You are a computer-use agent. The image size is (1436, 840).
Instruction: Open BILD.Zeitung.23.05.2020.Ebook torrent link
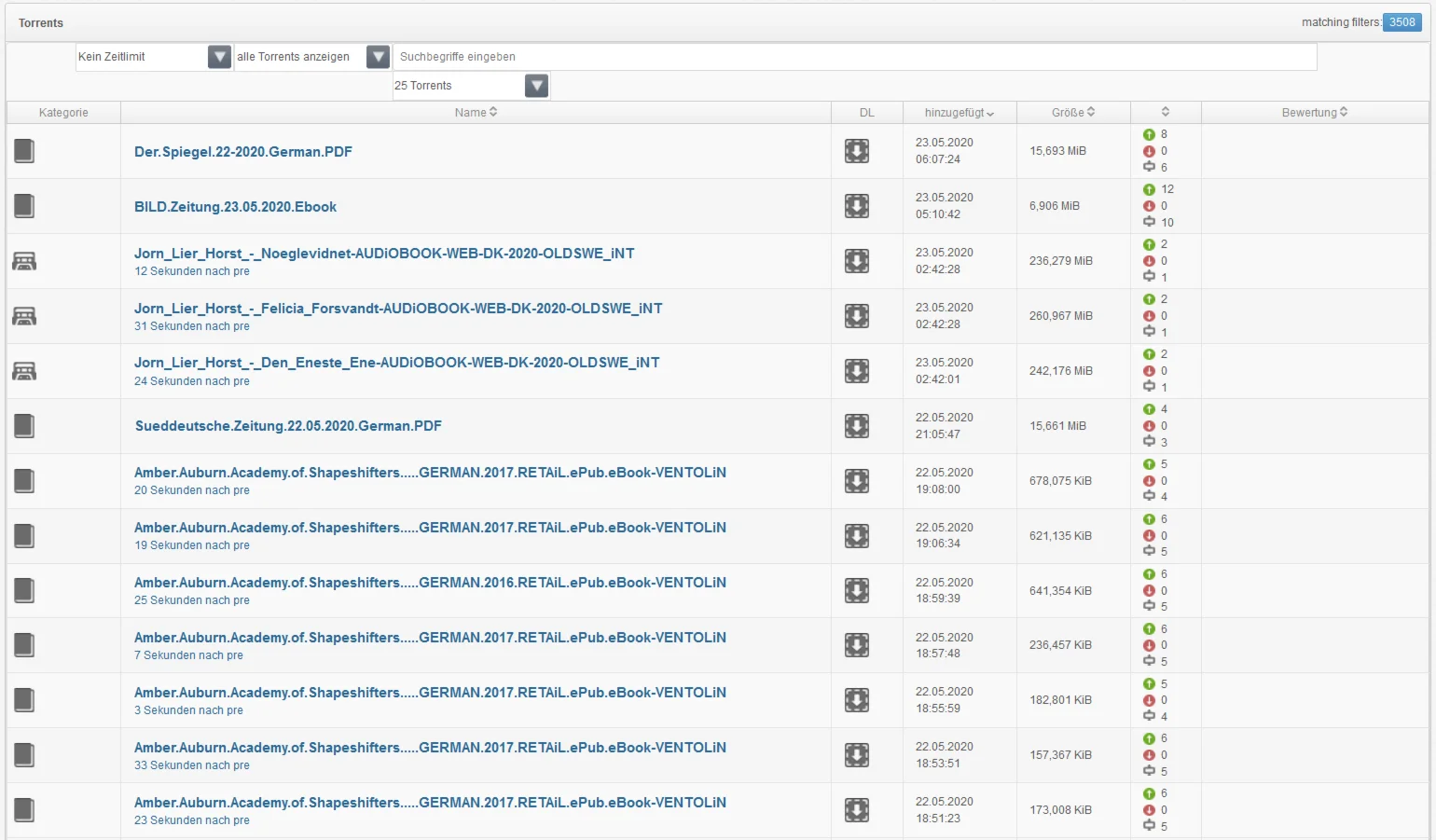235,207
